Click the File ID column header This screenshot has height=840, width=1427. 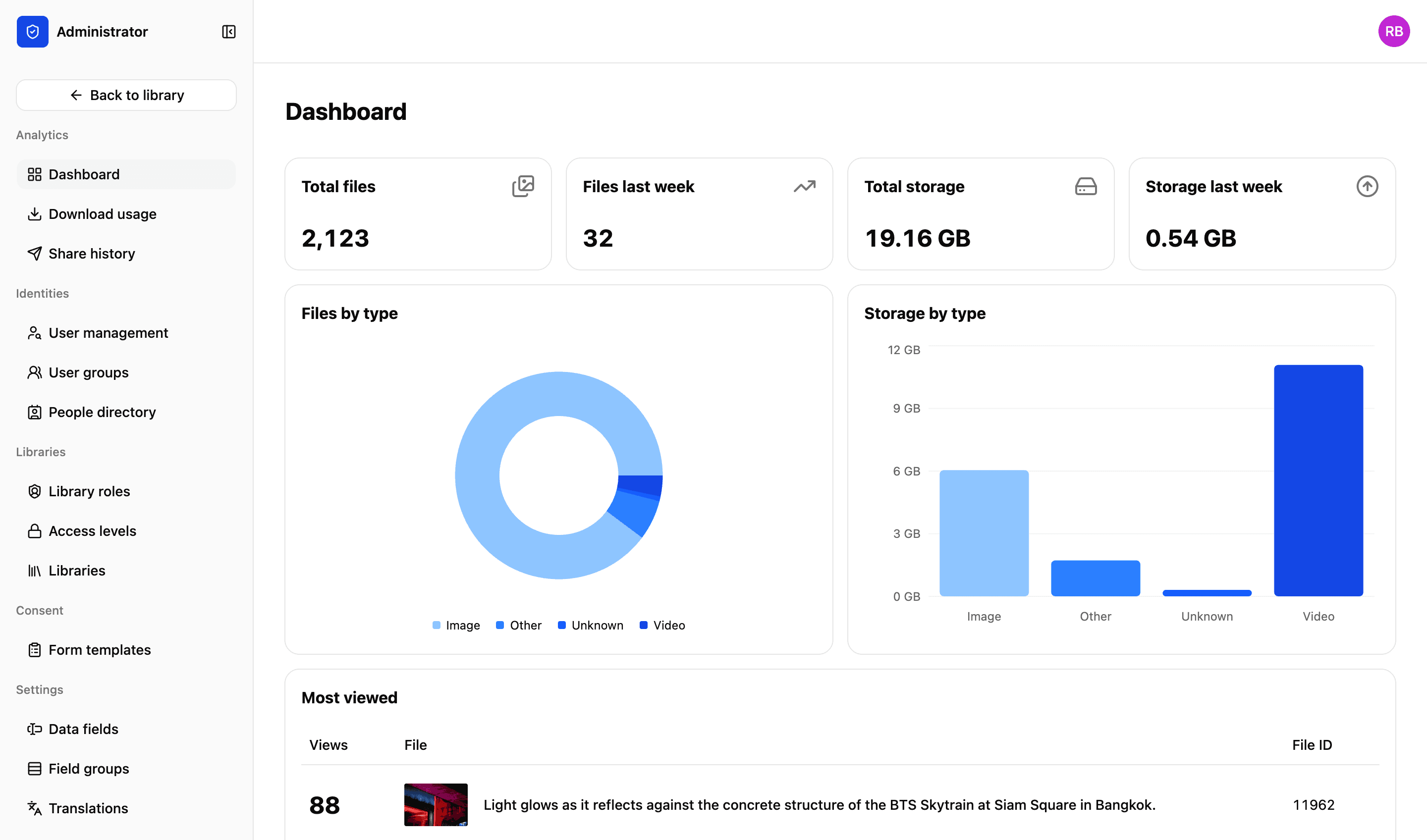click(1312, 745)
